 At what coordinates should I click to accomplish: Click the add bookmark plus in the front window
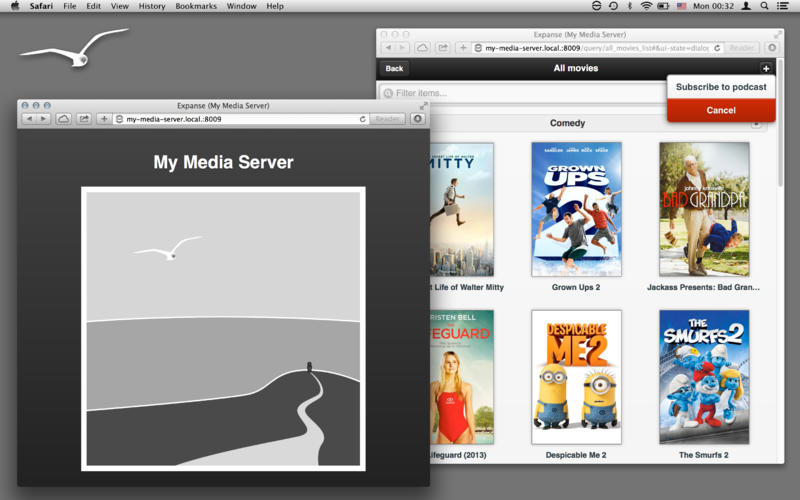[104, 119]
